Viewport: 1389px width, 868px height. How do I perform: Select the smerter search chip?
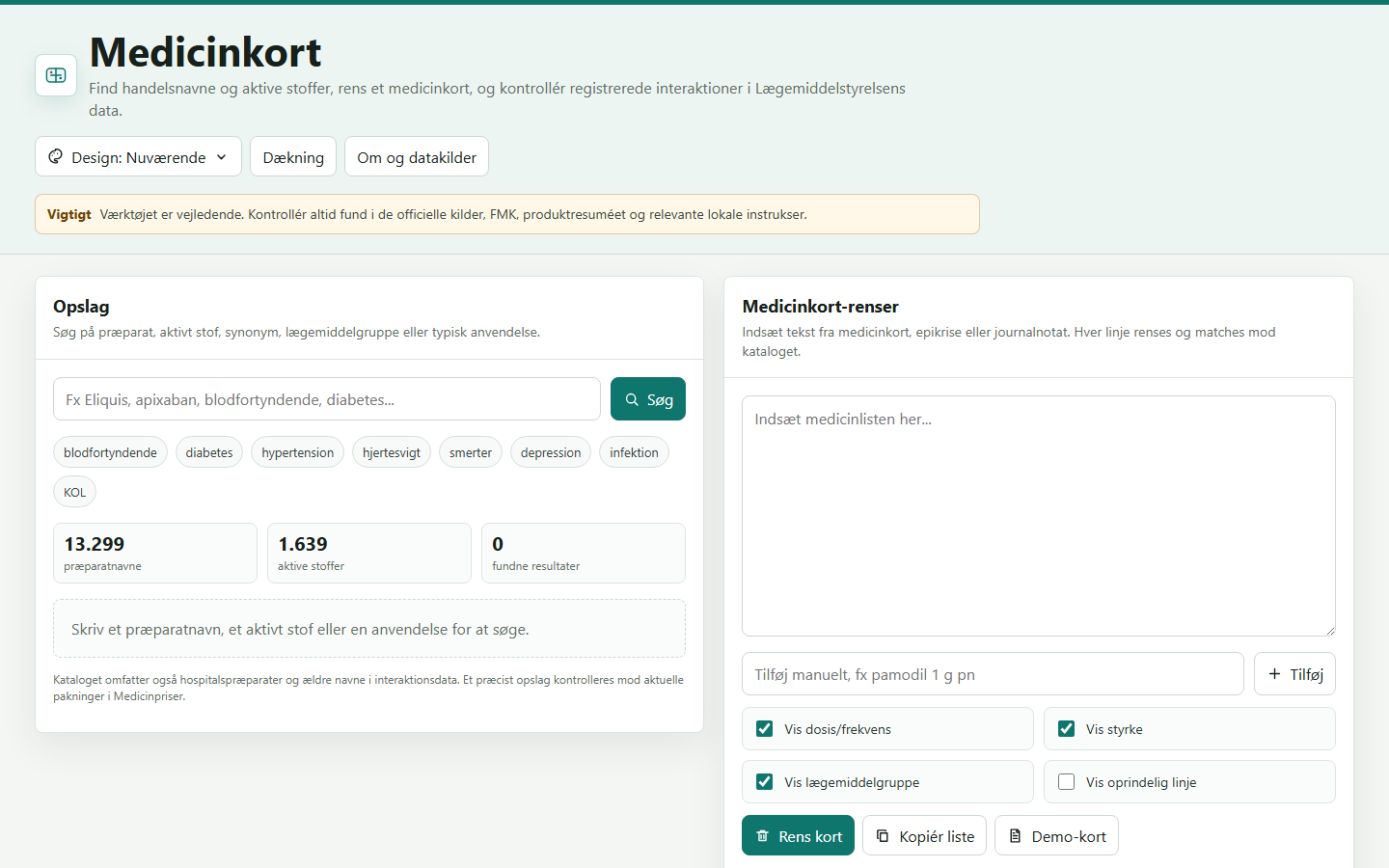pyautogui.click(x=471, y=452)
